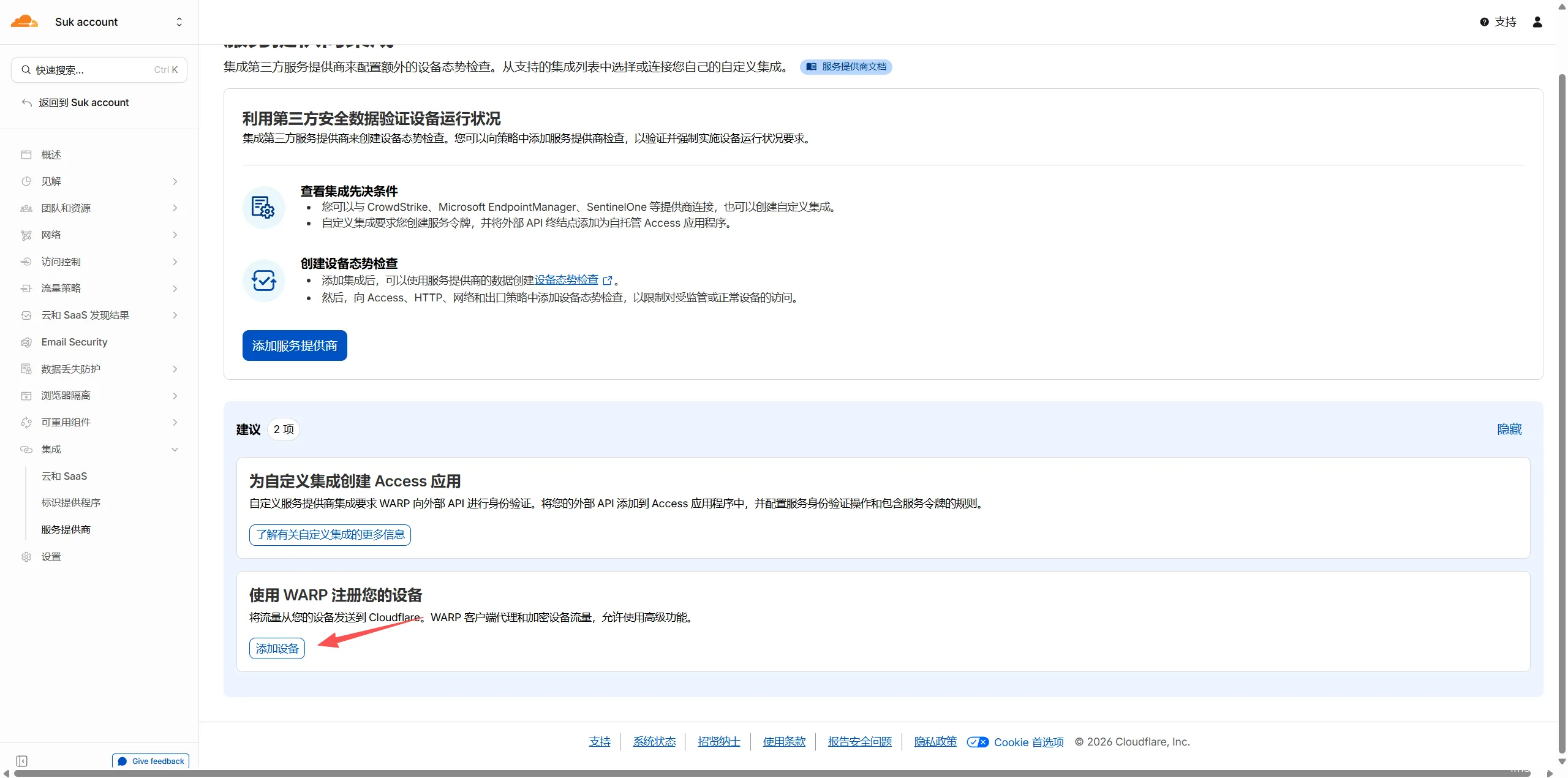Click the Email Security icon
The image size is (1568, 778).
pyautogui.click(x=26, y=342)
